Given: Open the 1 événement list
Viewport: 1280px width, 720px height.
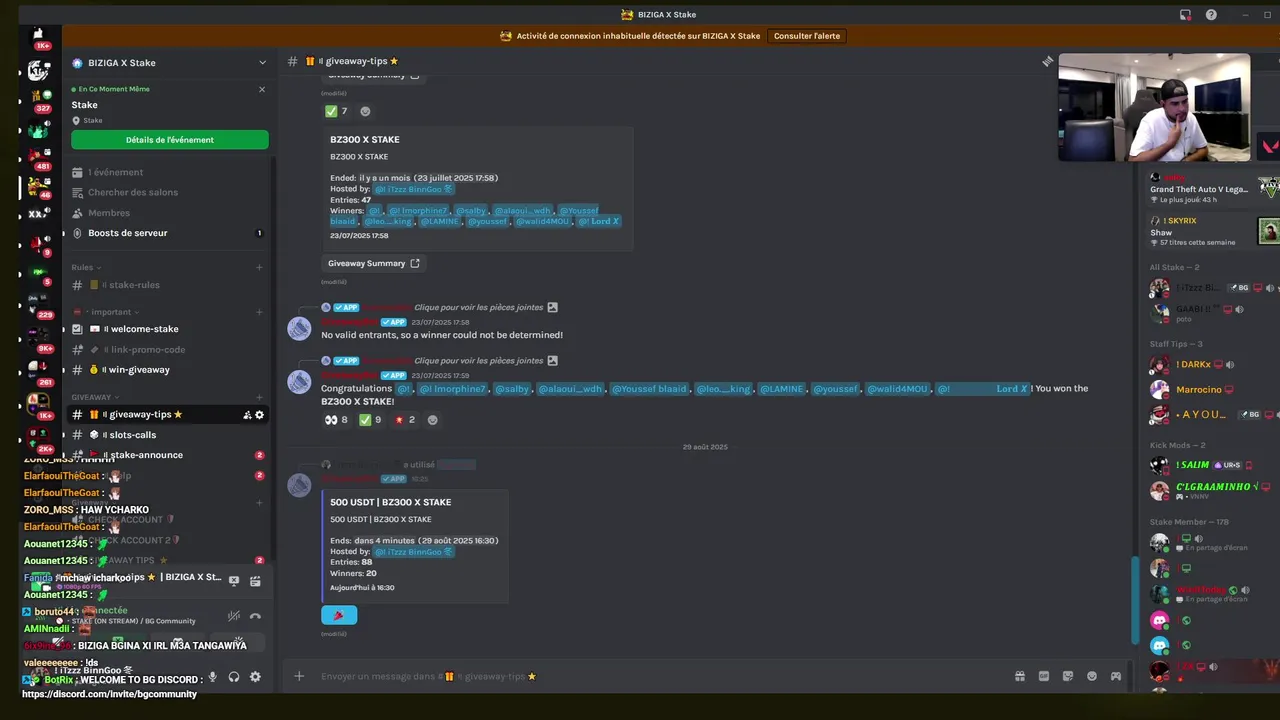Looking at the screenshot, I should click(x=169, y=172).
